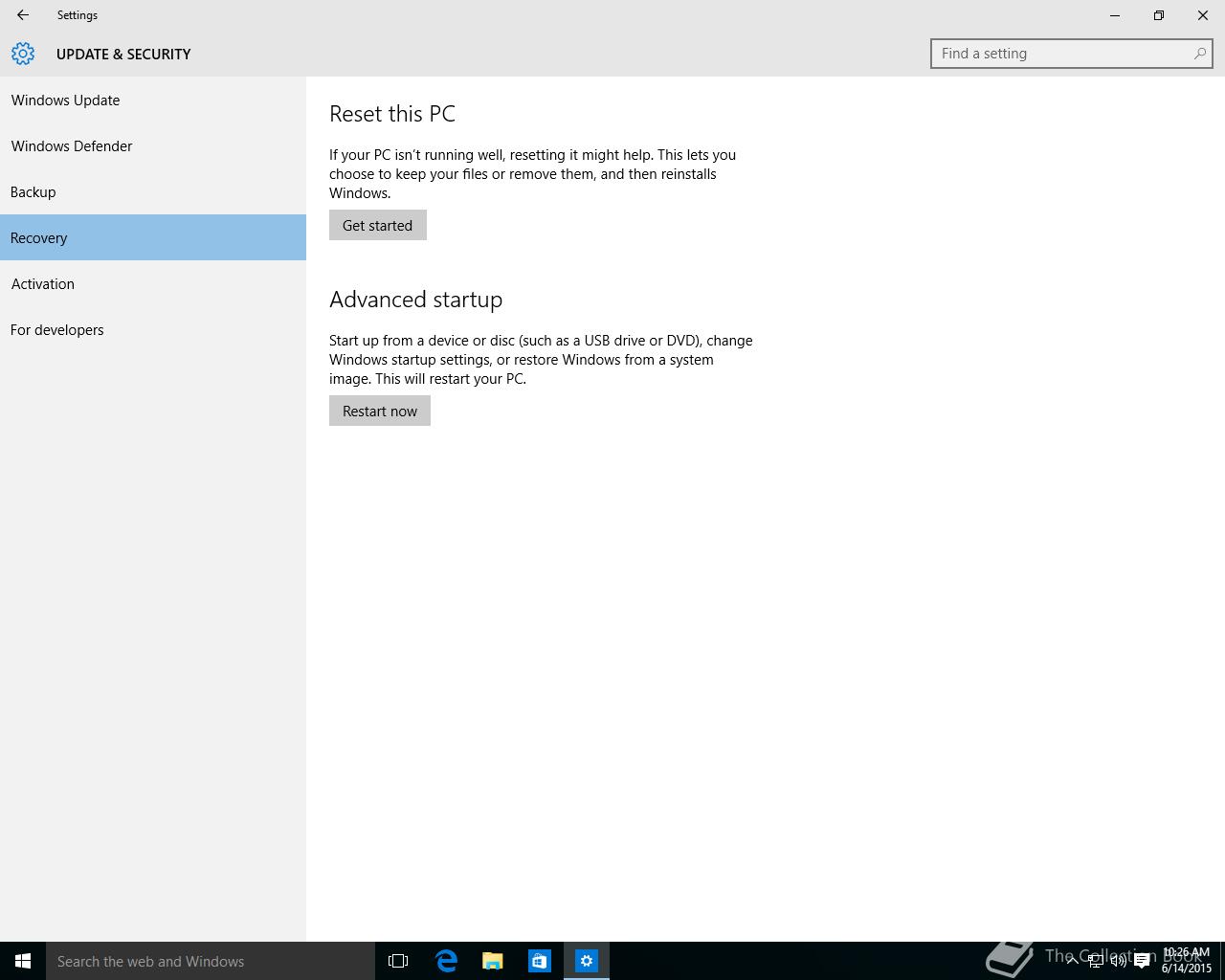Viewport: 1225px width, 980px height.
Task: Open the For developers section
Action: pyautogui.click(x=153, y=329)
